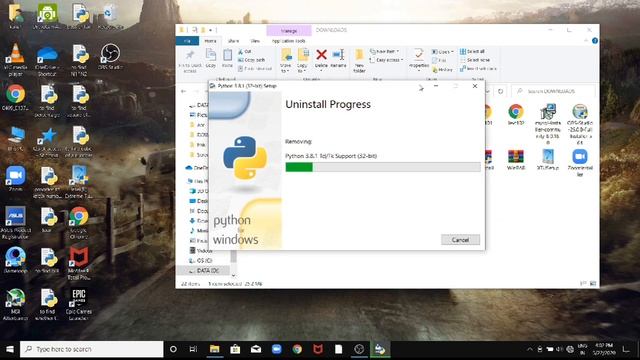Select the Zoominstaller file
Viewport: 640px width, 360px height.
pos(580,162)
